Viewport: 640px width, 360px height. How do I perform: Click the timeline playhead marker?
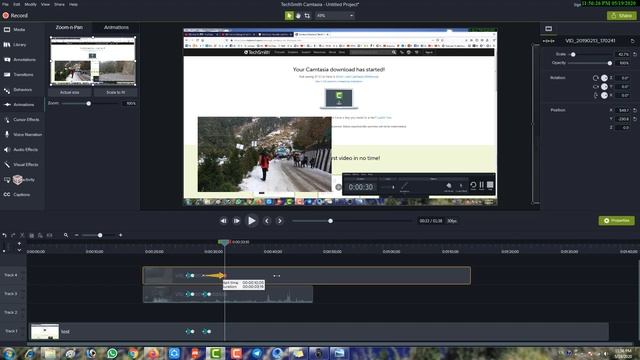(224, 242)
